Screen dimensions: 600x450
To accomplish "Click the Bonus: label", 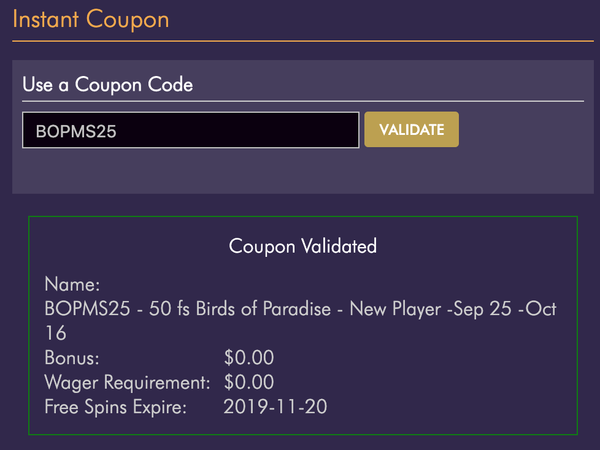I will [72, 358].
